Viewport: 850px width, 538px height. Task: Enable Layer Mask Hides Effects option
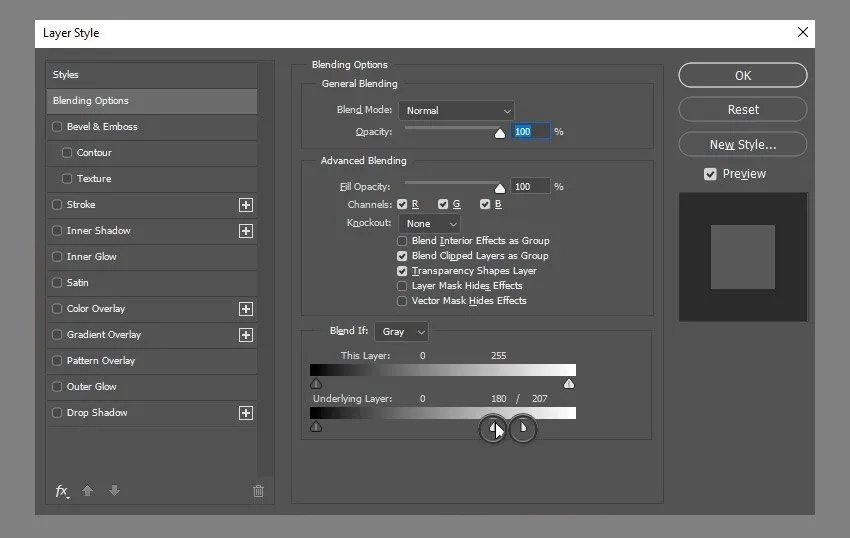[402, 286]
